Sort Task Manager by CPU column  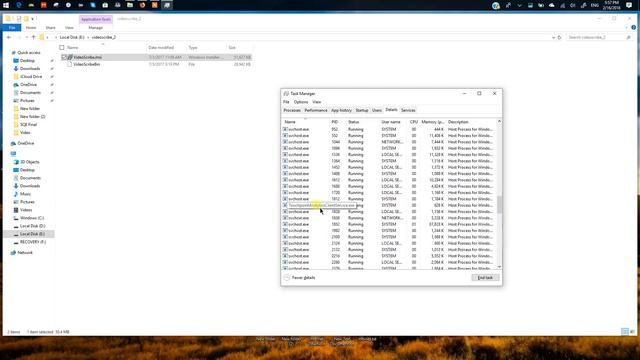click(x=414, y=122)
